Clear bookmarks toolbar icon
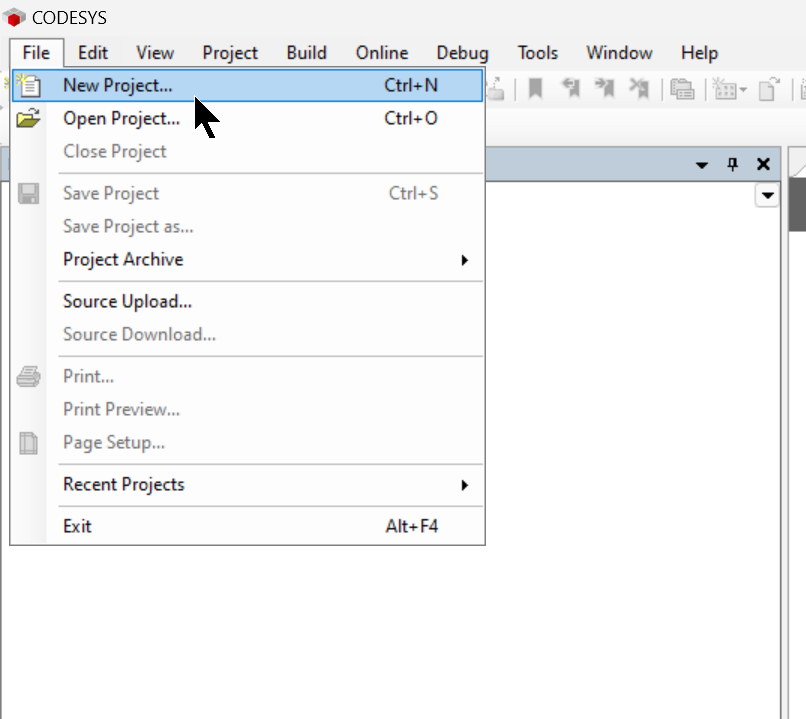Image resolution: width=806 pixels, height=719 pixels. (639, 88)
